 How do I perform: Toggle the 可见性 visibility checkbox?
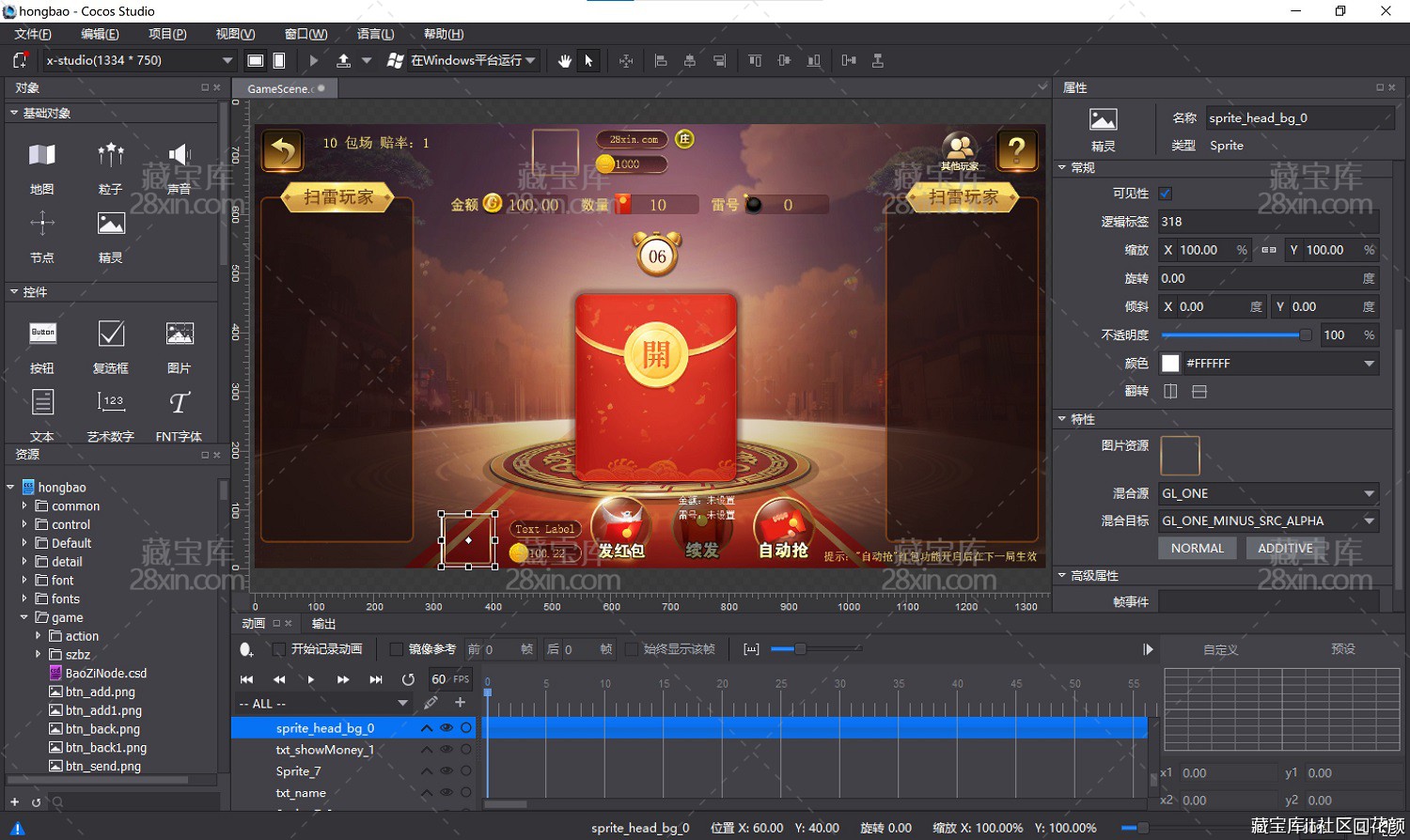coord(1166,194)
